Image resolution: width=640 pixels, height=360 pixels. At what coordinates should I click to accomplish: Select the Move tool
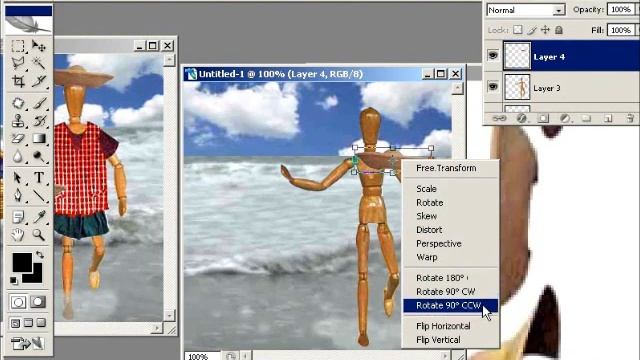[39, 46]
